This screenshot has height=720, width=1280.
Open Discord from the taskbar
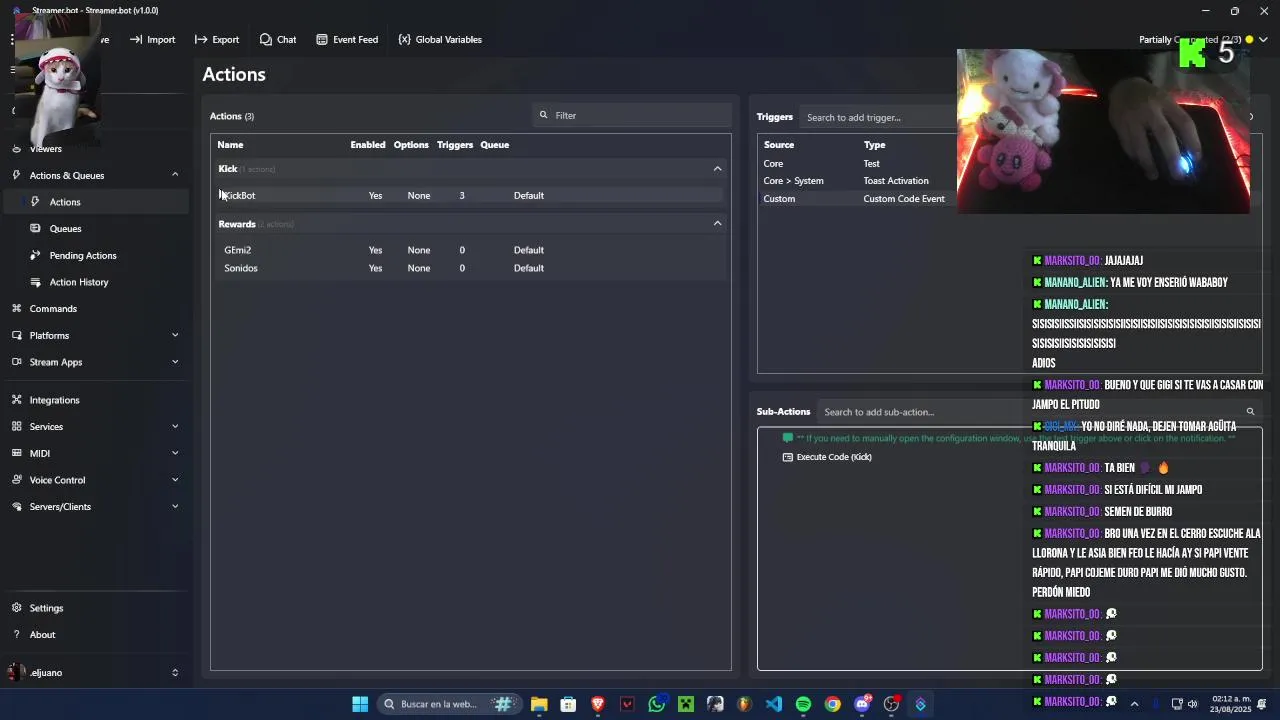pyautogui.click(x=862, y=704)
